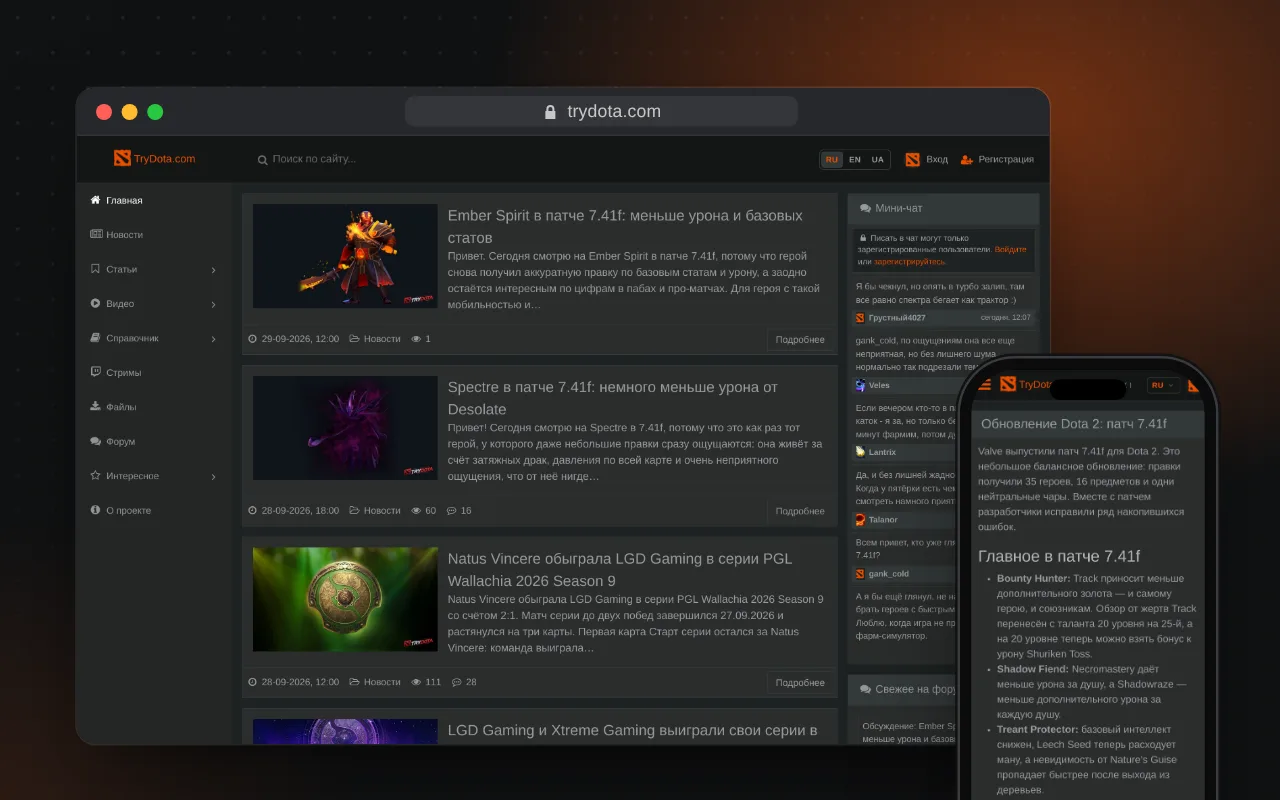Switch the site language to UA

pos(877,160)
